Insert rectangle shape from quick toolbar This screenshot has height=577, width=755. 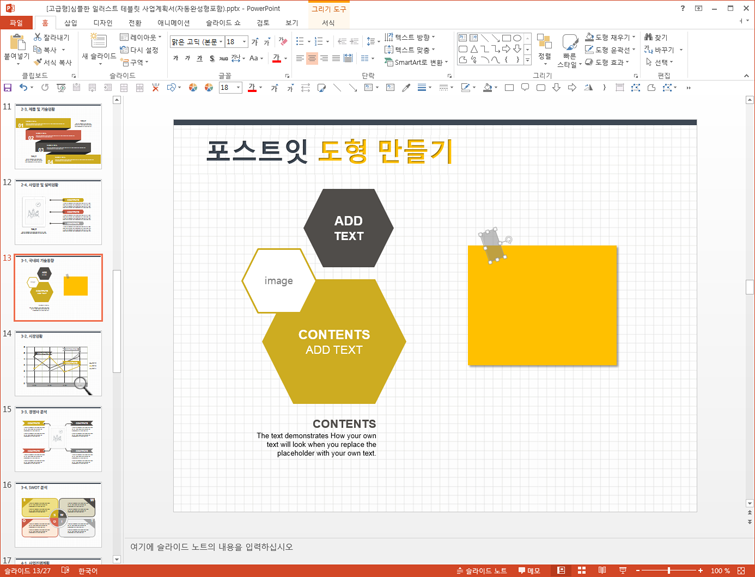click(509, 87)
